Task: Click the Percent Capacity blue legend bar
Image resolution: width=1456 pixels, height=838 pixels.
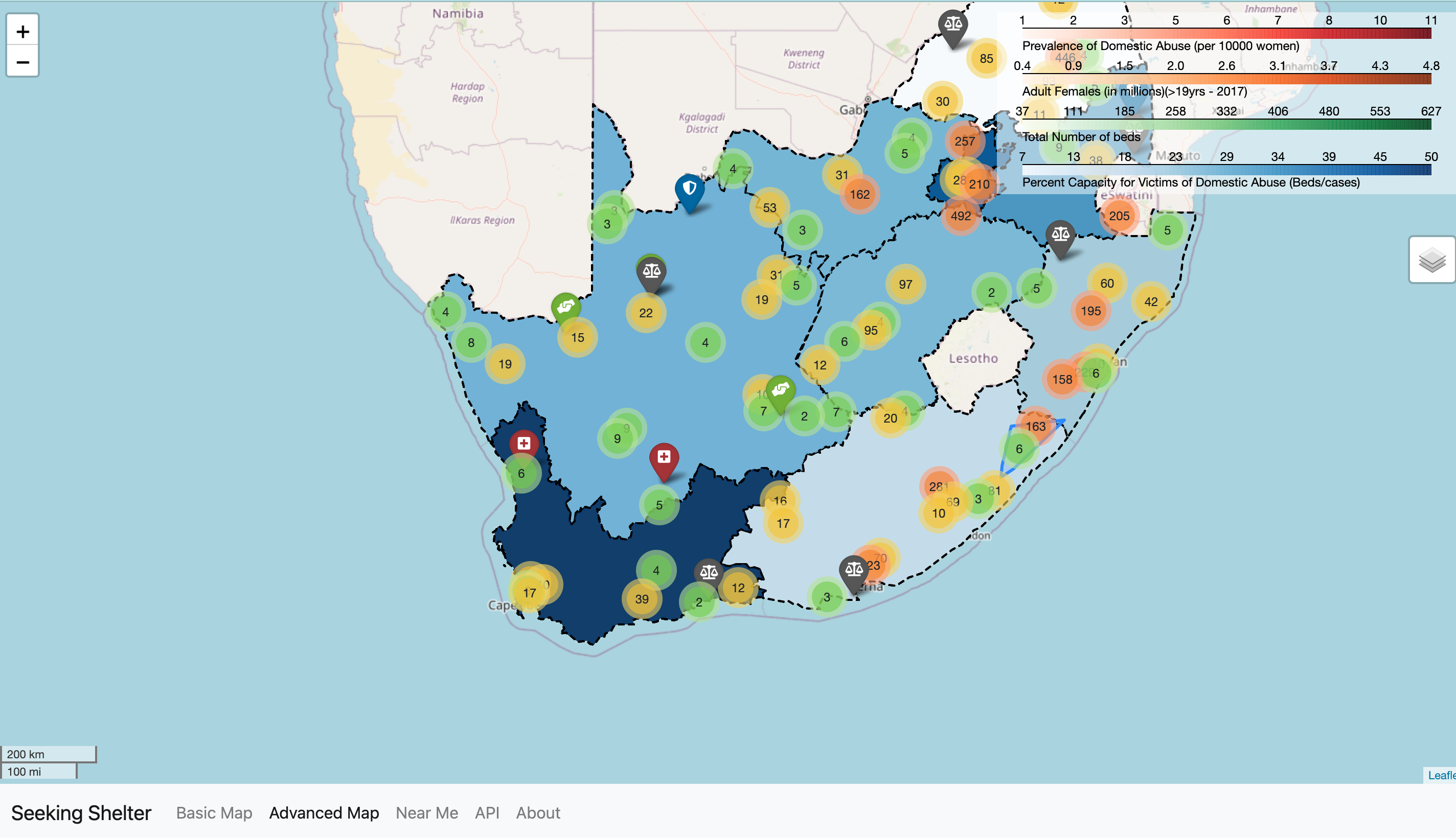Action: pos(1226,170)
